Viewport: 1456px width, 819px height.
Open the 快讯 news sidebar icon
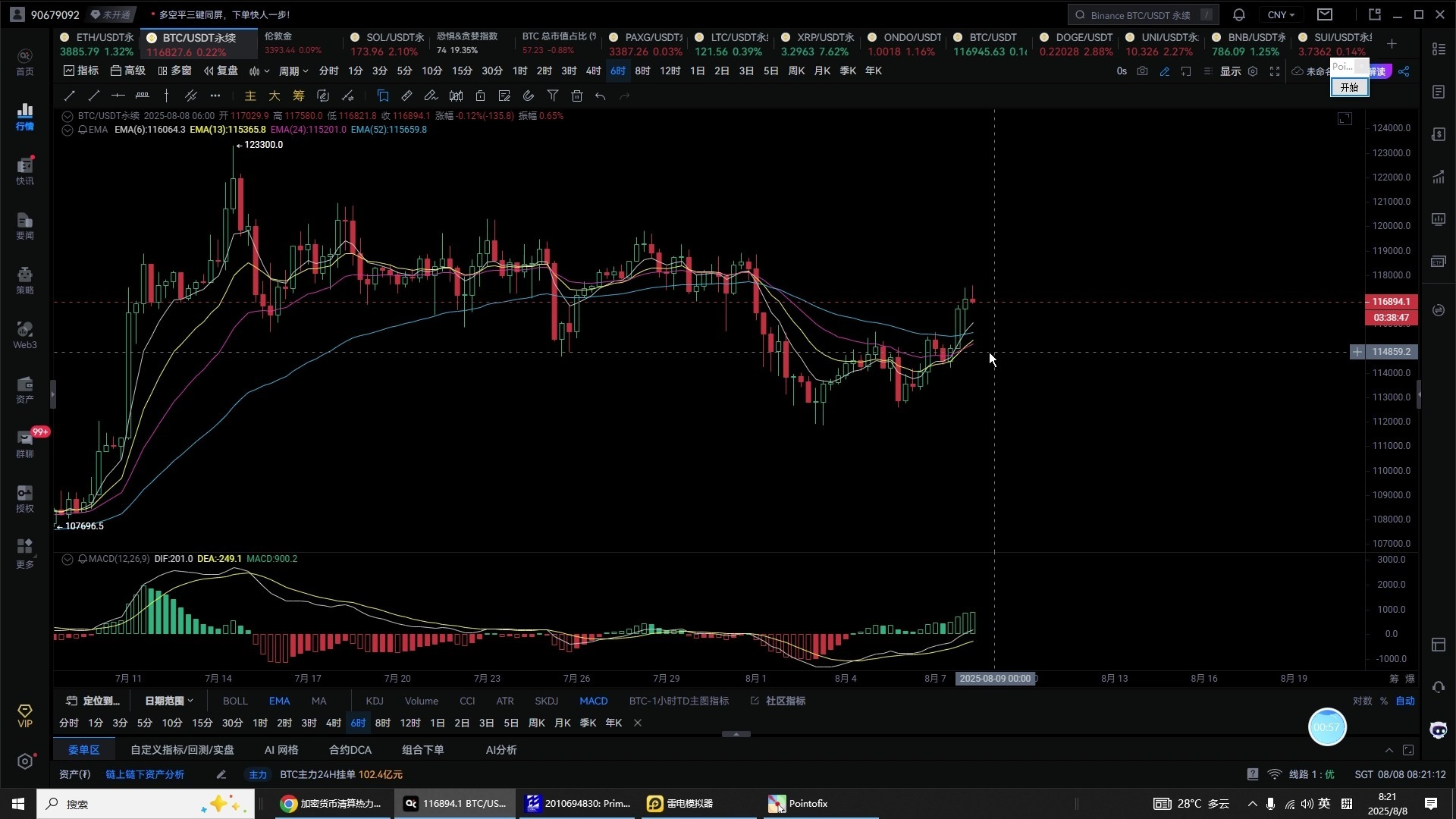[25, 170]
